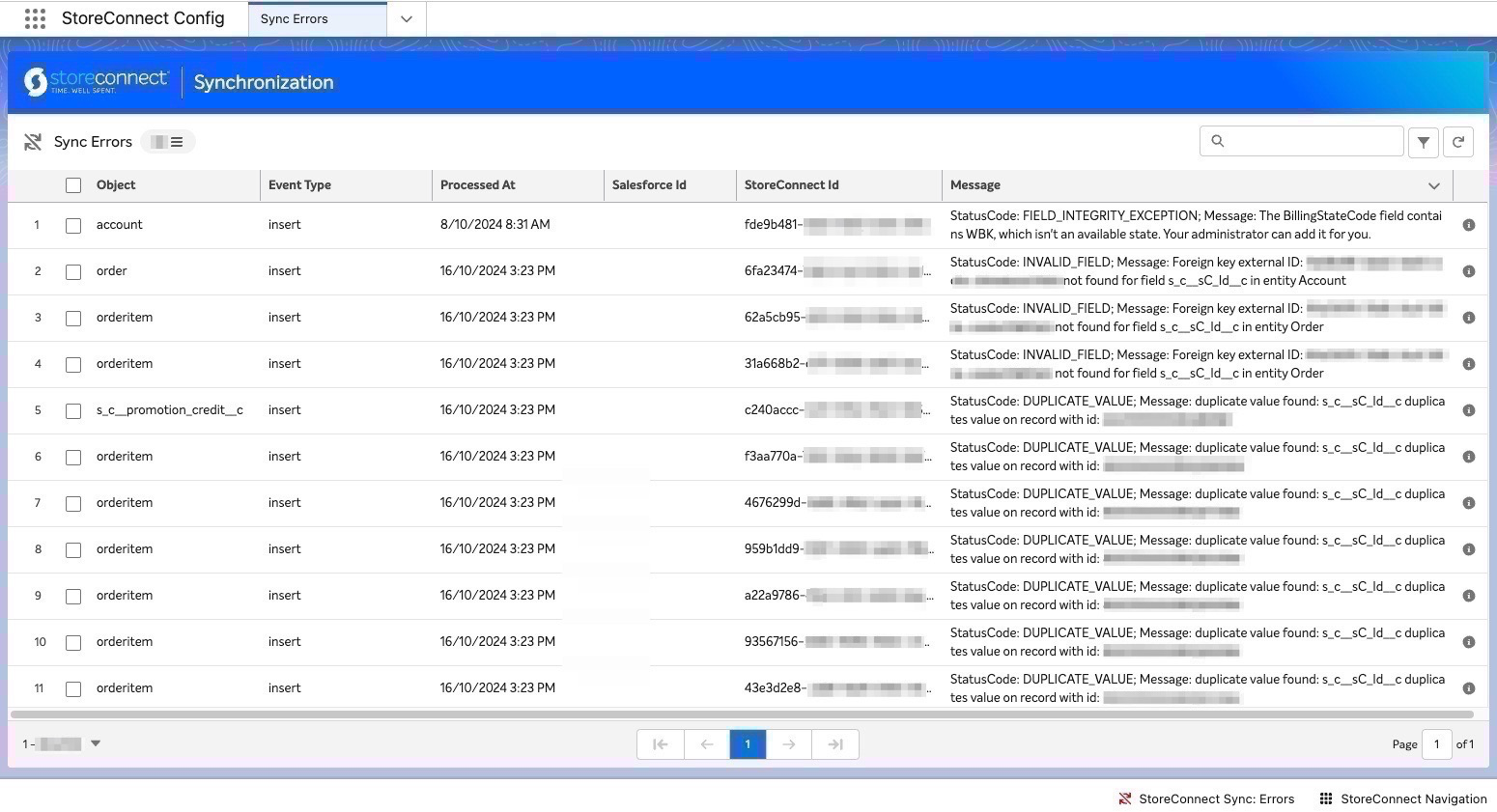Open the rows-per-page dropdown arrow
This screenshot has width=1497, height=812.
(96, 743)
